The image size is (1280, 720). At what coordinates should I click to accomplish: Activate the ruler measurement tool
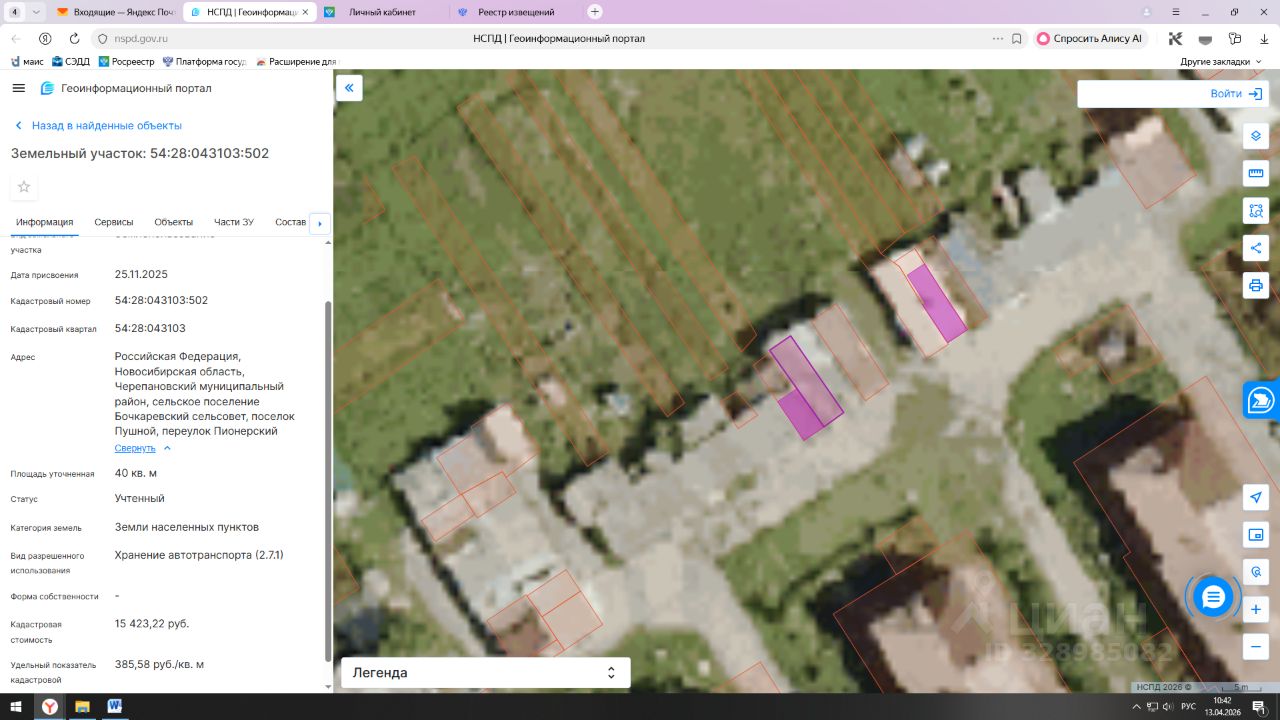[x=1256, y=174]
